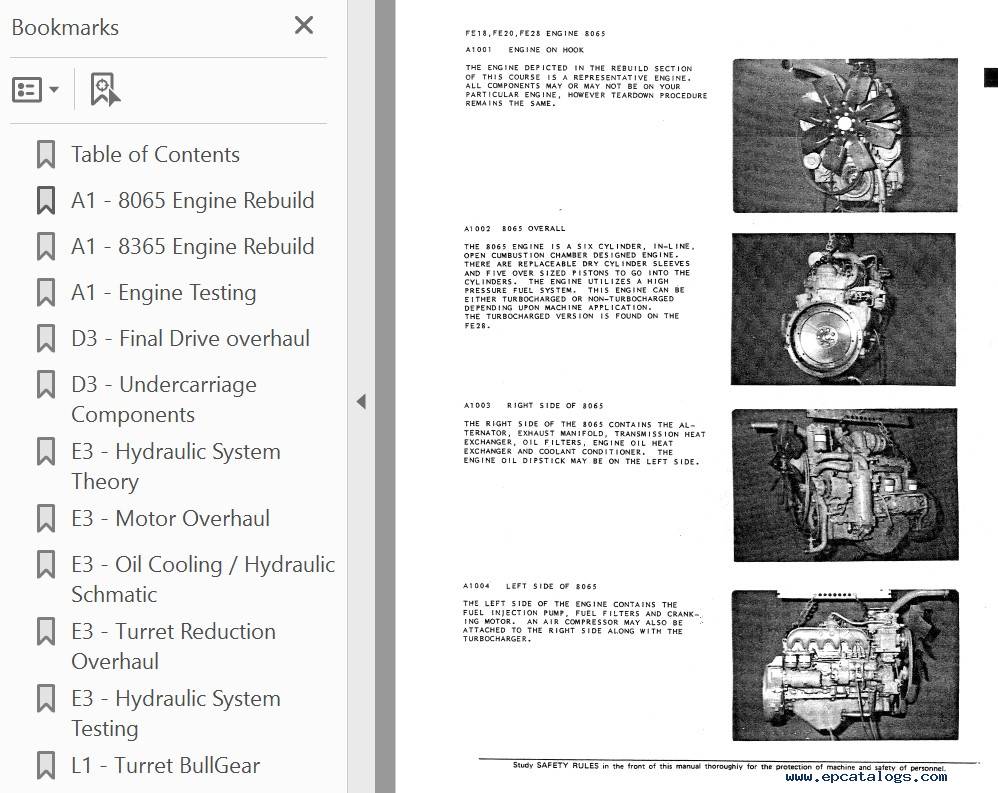Click the engine on hook photo
Viewport: 998px width, 793px height.
844,135
